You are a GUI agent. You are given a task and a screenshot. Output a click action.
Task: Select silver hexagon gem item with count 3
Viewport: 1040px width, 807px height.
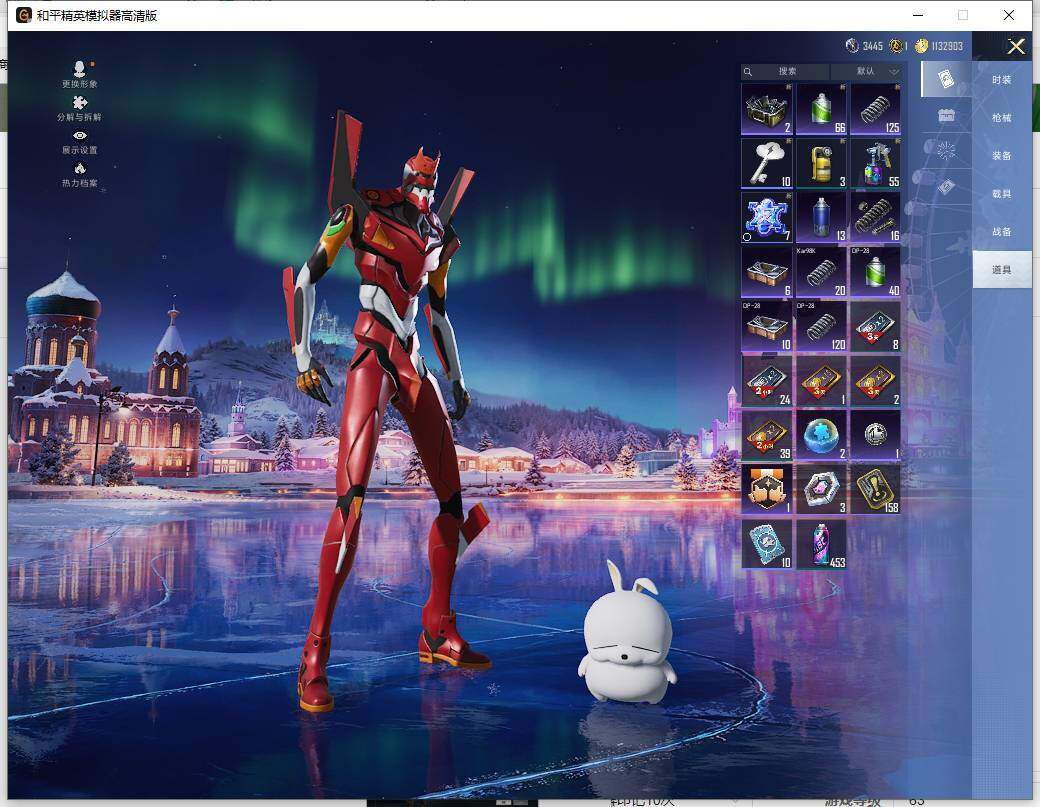[x=821, y=489]
